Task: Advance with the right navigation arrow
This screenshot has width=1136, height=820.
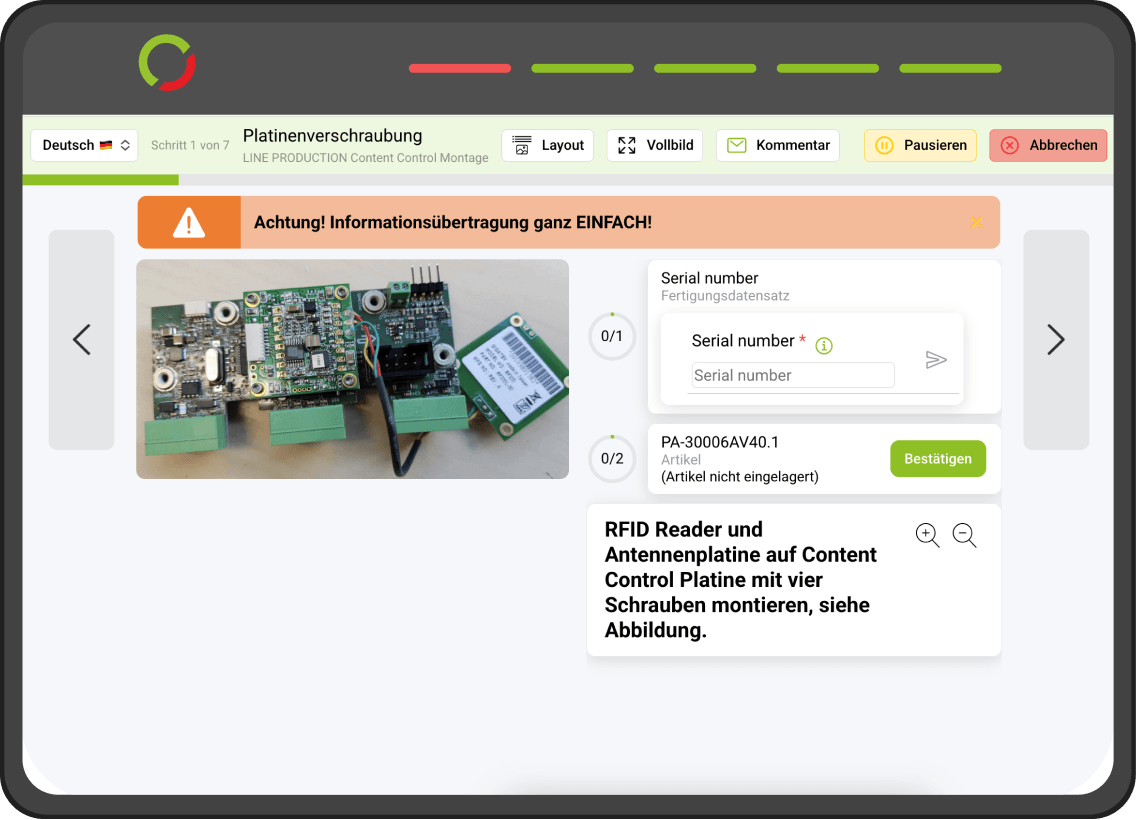Action: 1056,339
